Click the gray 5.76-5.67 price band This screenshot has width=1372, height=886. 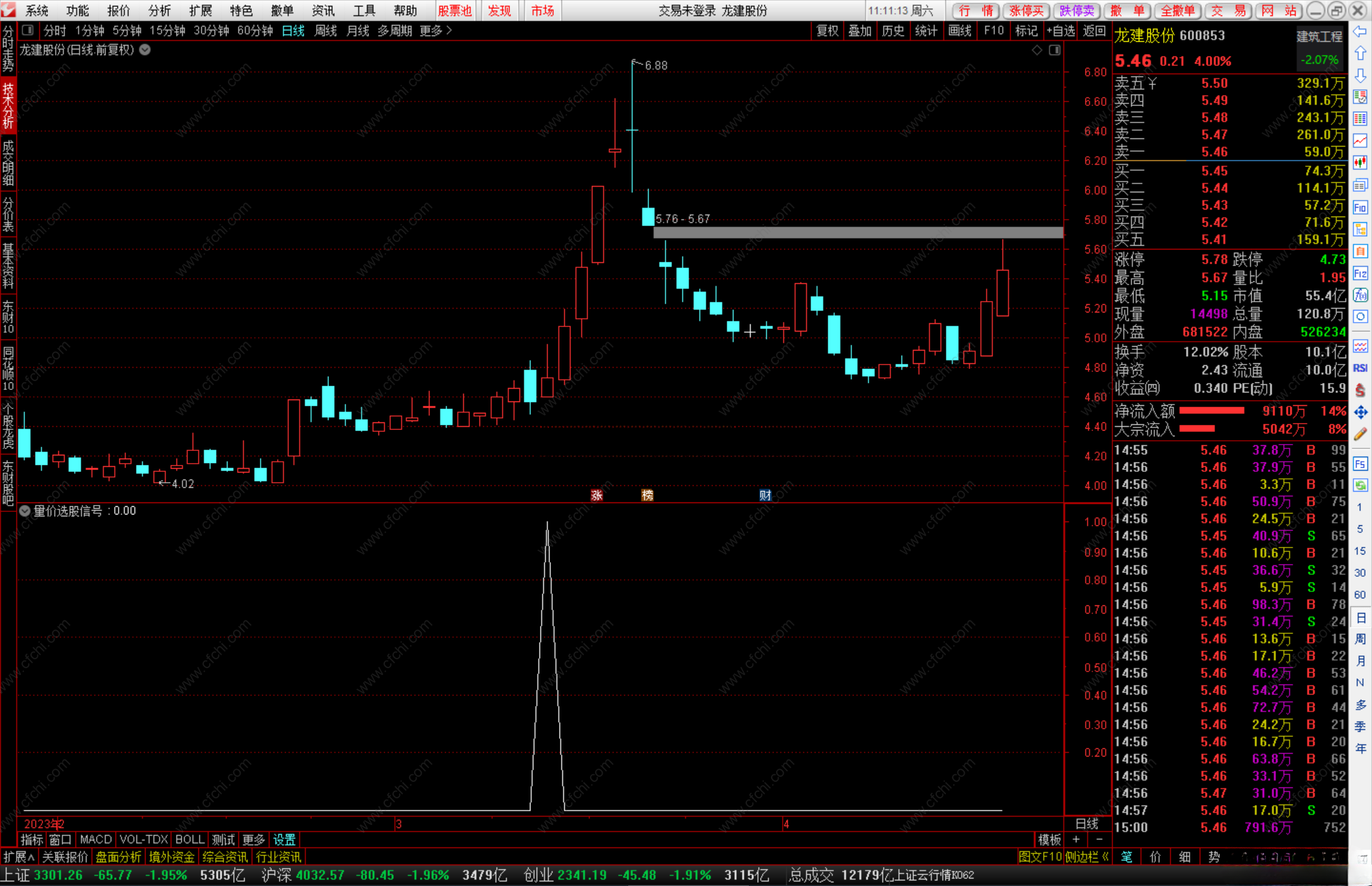coord(857,232)
